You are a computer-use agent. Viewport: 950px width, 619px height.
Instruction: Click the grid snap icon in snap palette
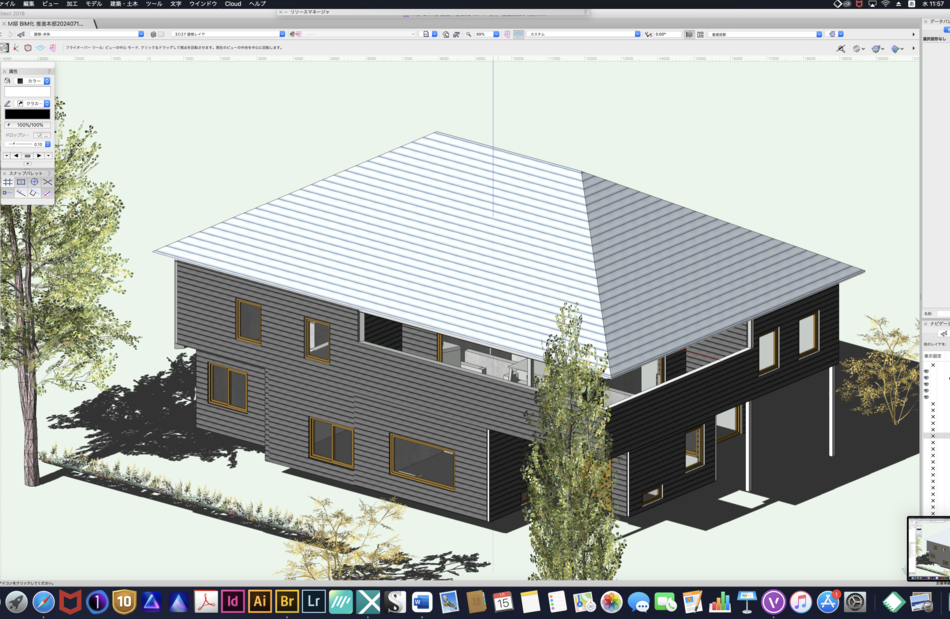[x=8, y=182]
